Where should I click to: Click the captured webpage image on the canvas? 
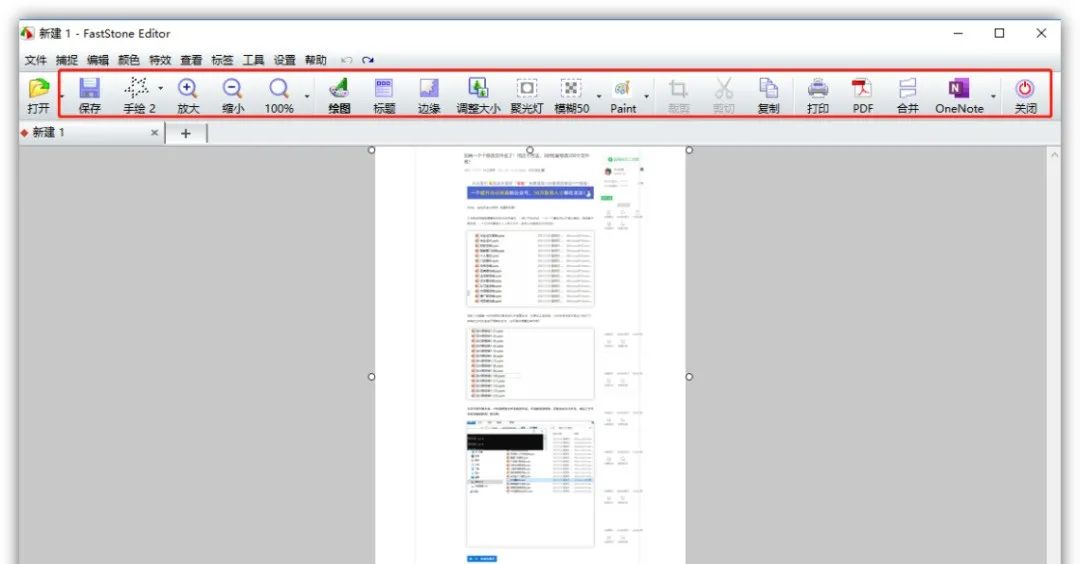pyautogui.click(x=530, y=355)
